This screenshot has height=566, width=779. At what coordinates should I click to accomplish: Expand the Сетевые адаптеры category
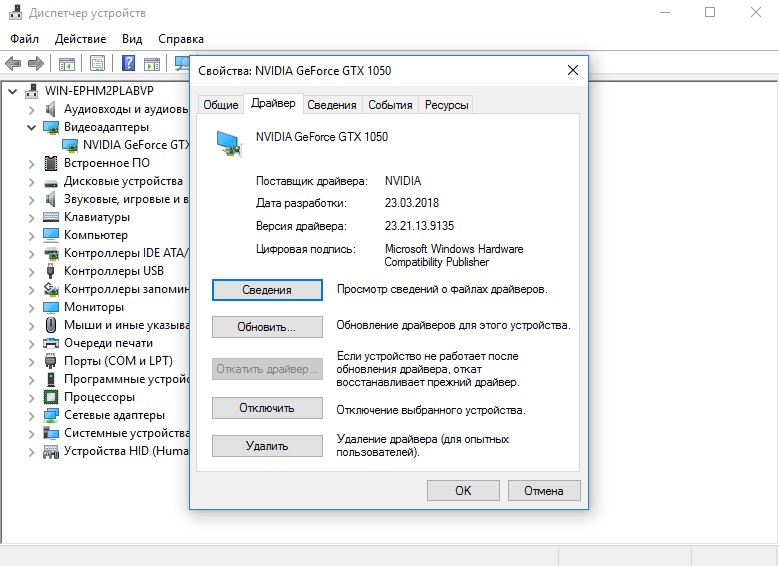pos(31,416)
